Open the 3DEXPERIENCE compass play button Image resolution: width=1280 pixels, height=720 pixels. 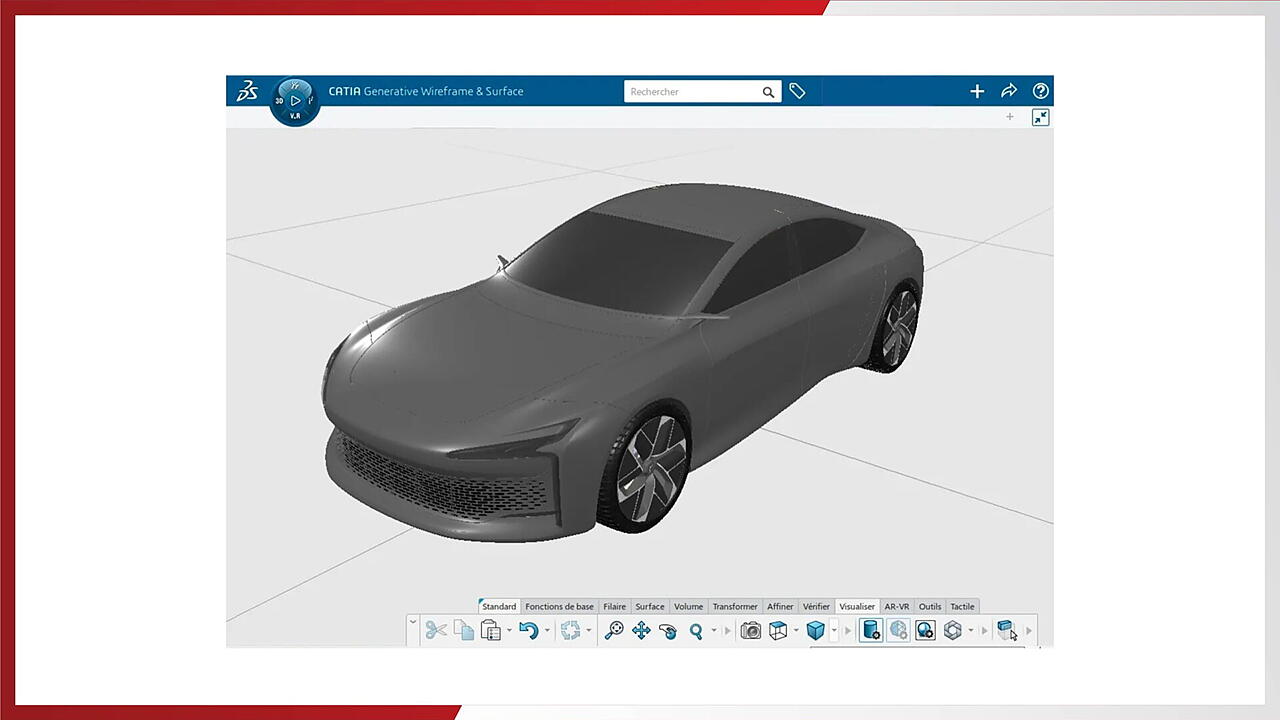point(295,101)
